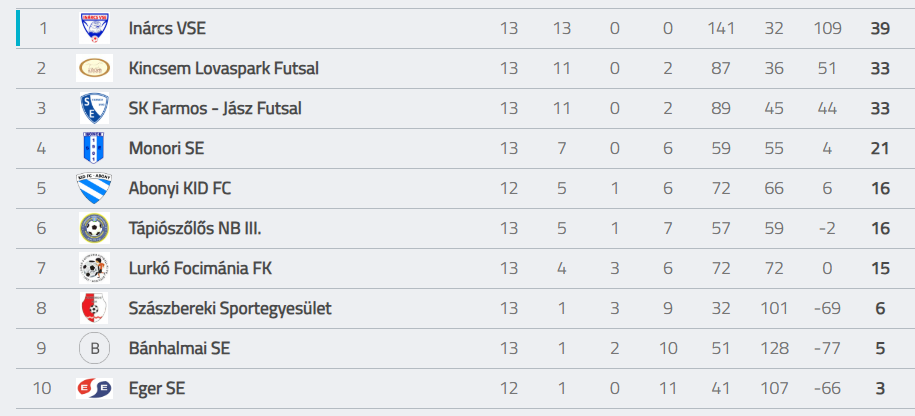The height and width of the screenshot is (416, 915).
Task: Open the Lurkó Focimánia FK link
Action: coord(200,269)
